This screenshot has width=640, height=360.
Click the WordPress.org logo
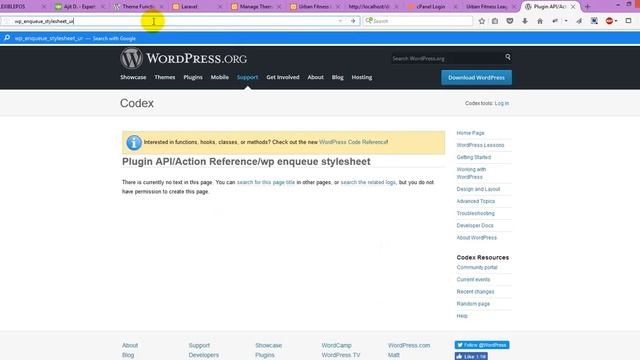pos(183,58)
